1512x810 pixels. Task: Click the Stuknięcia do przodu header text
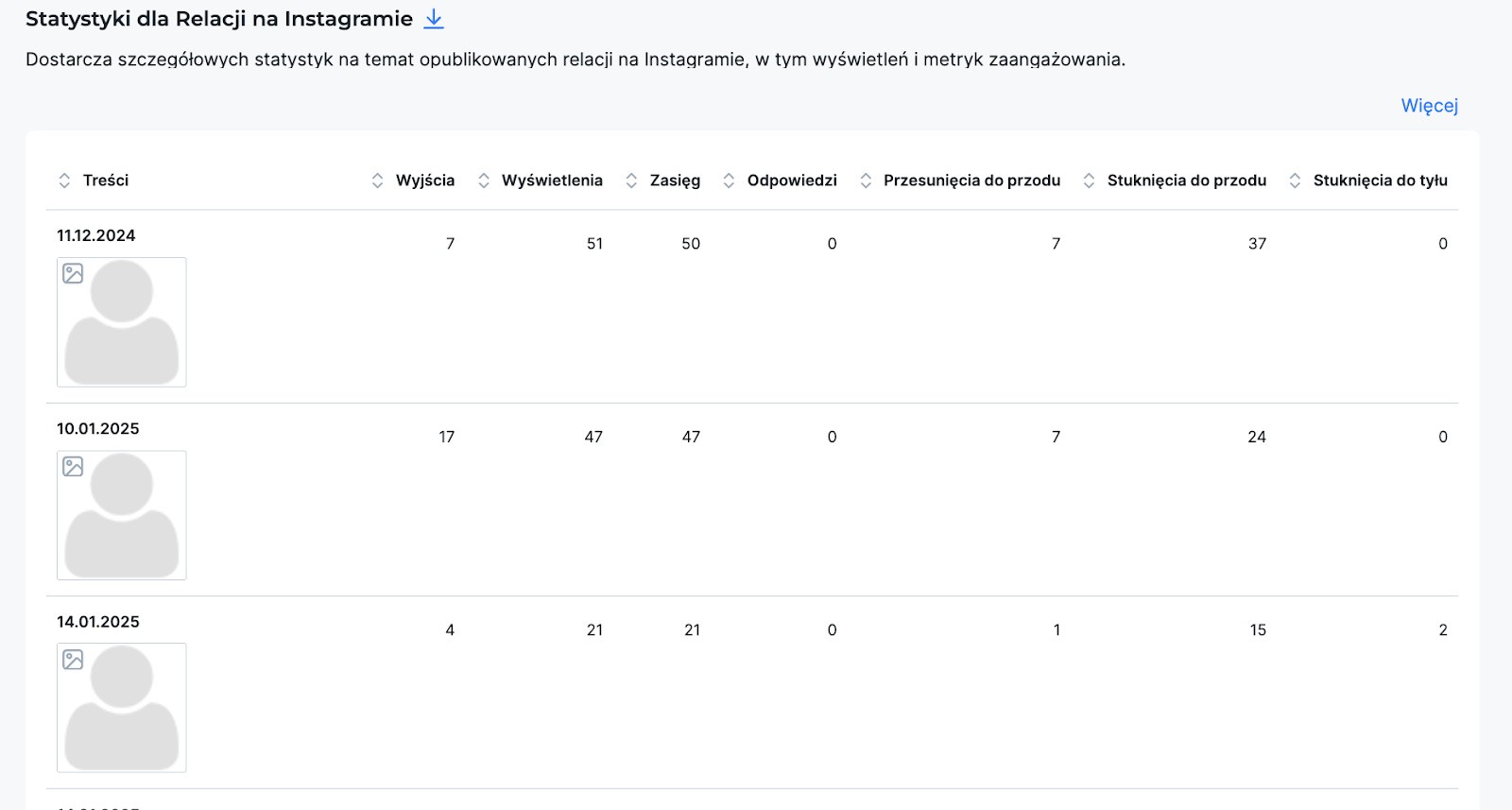[x=1187, y=181]
